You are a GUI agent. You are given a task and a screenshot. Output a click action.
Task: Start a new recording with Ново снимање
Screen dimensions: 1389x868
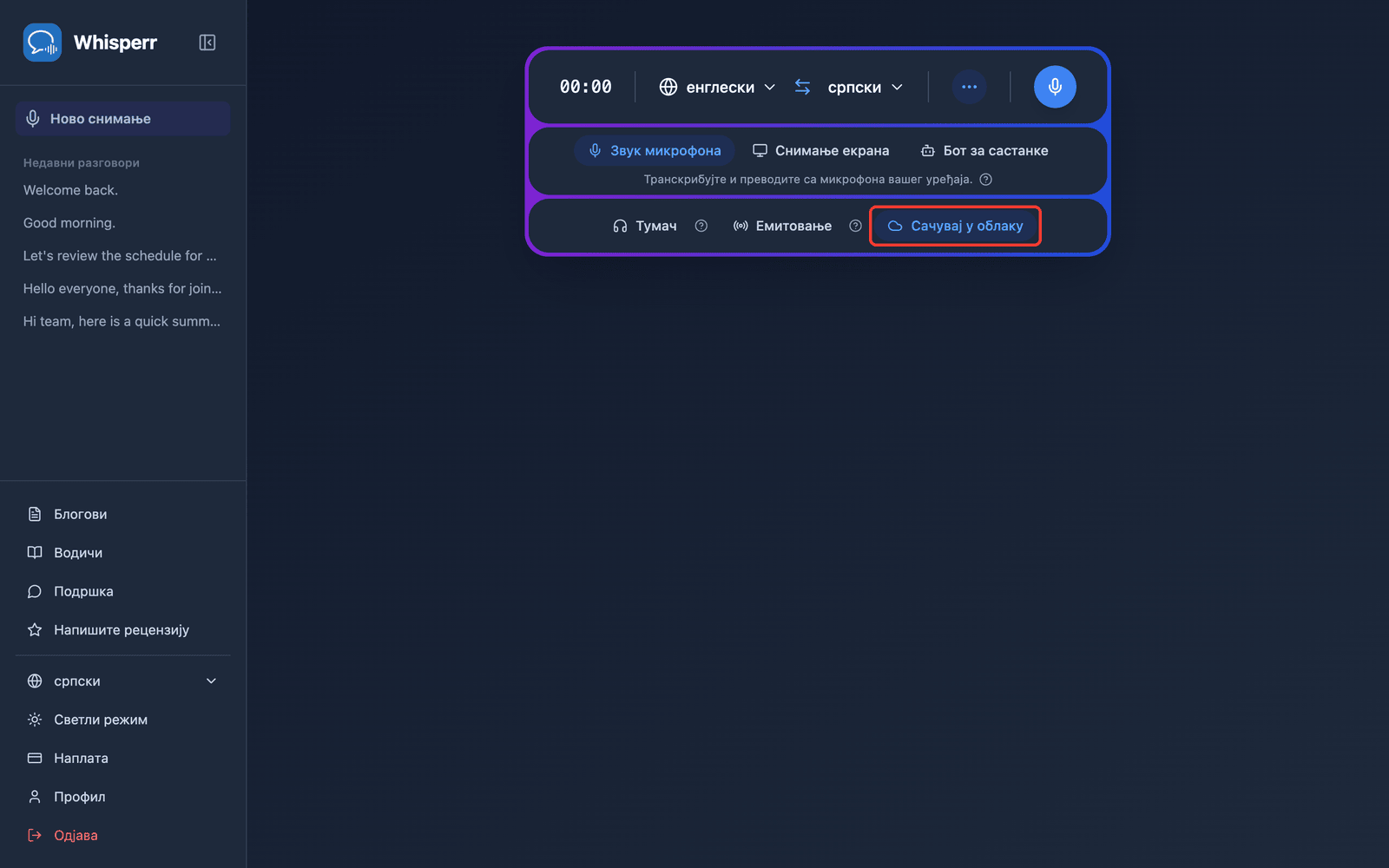click(x=122, y=119)
